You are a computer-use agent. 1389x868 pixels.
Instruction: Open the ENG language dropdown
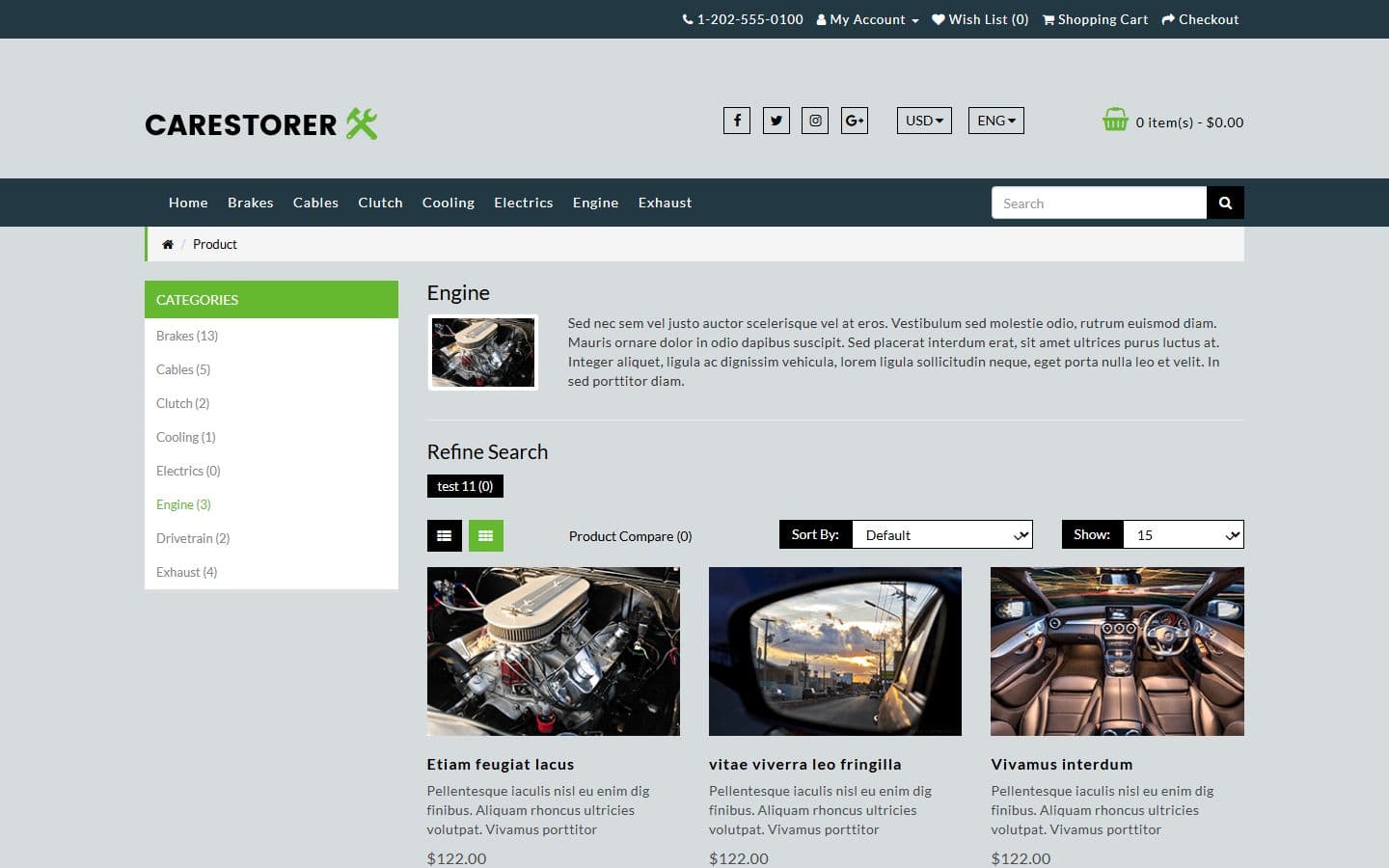[x=996, y=121]
